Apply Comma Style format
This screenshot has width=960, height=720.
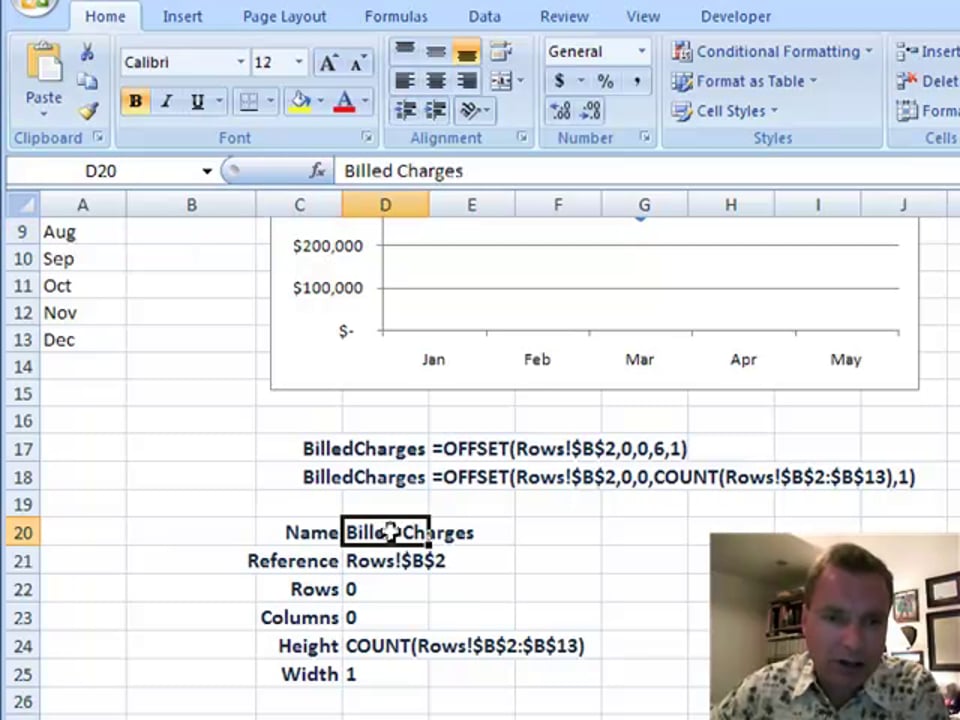tap(637, 81)
